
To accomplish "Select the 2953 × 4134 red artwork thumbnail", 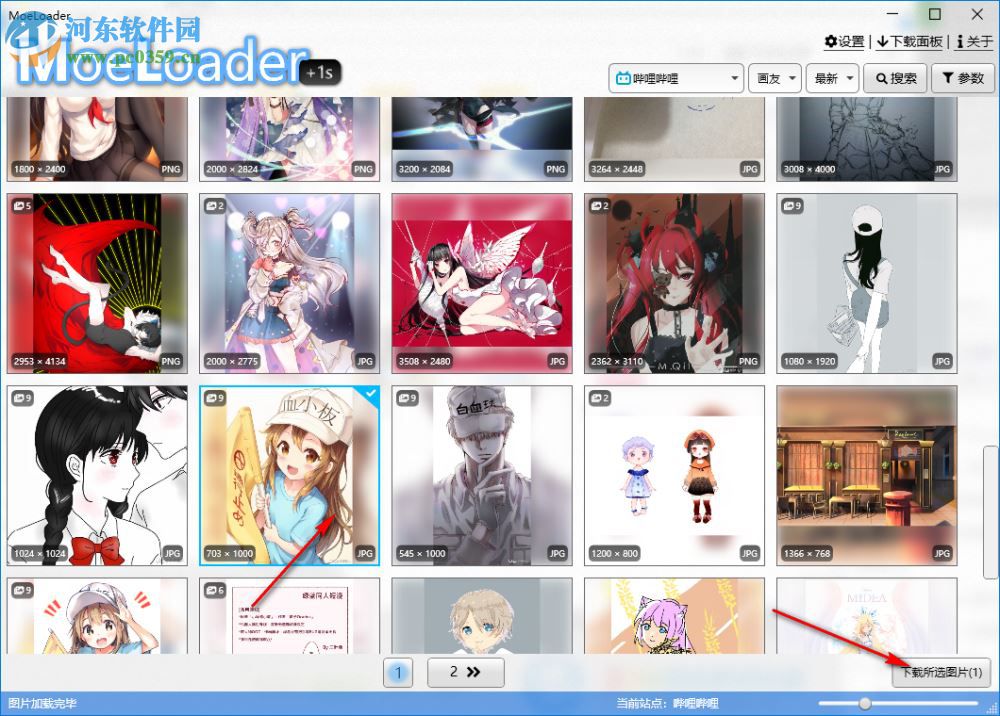I will pos(97,284).
